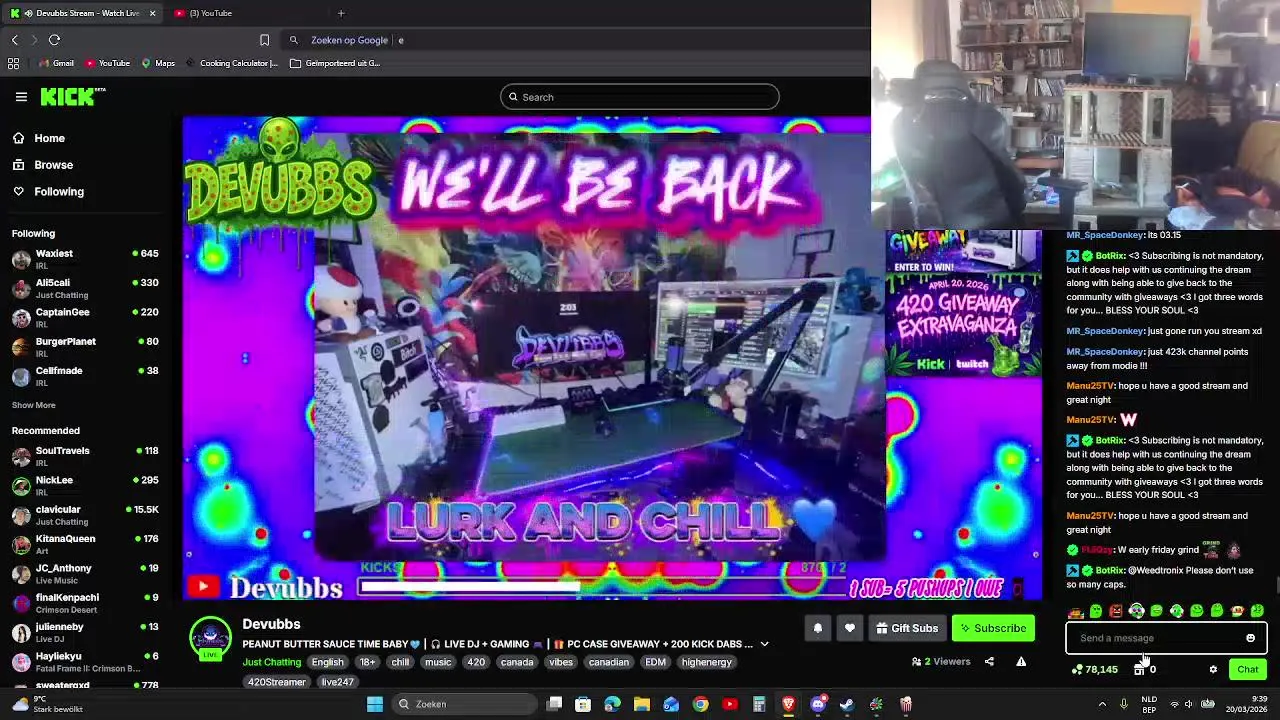1280x720 pixels.
Task: Open Gmail bookmark
Action: click(56, 63)
